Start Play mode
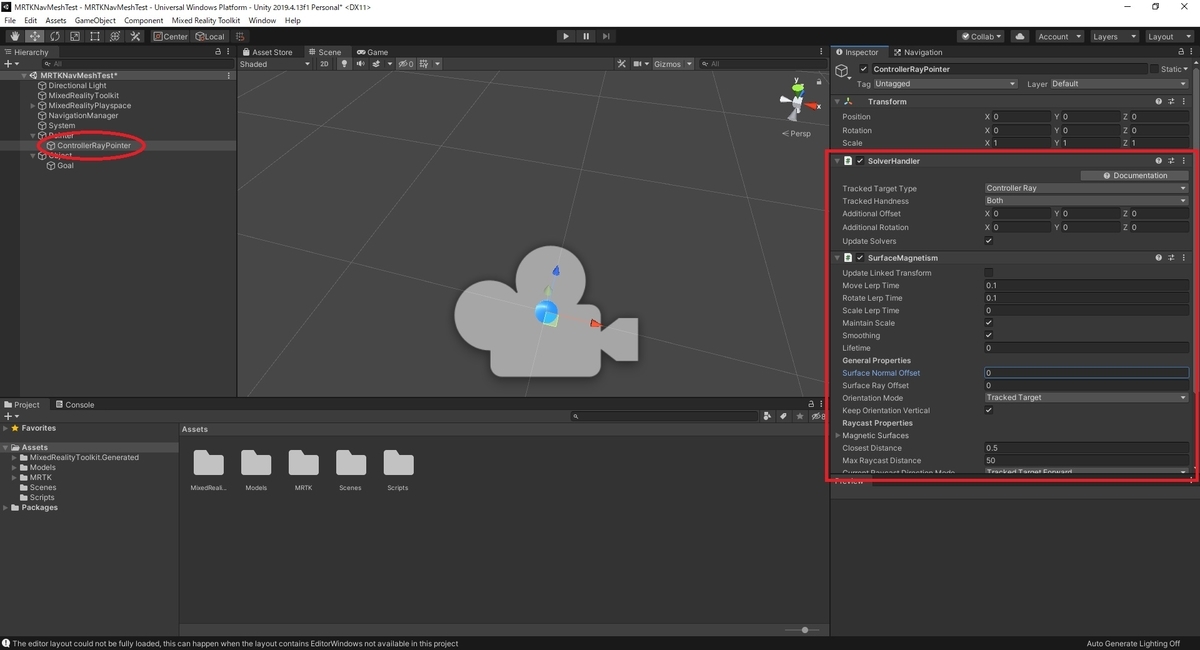1200x650 pixels. [x=566, y=36]
